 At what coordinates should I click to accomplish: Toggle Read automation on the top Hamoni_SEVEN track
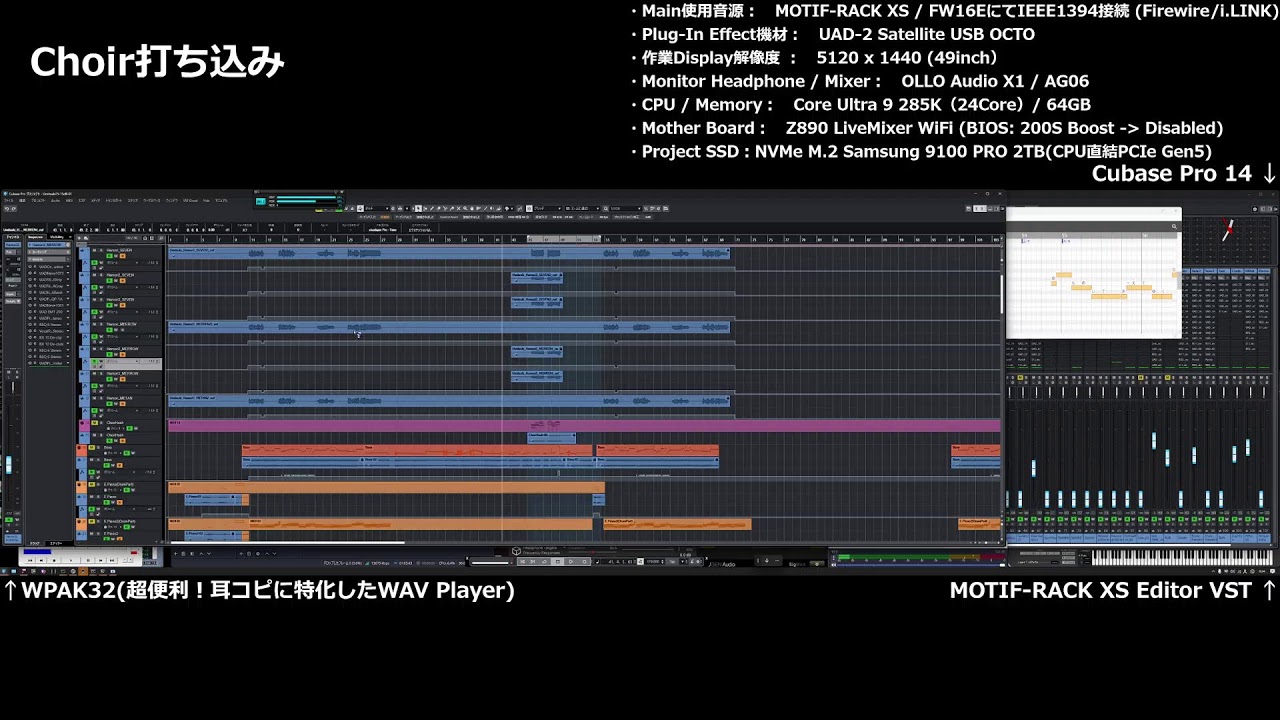click(109, 257)
